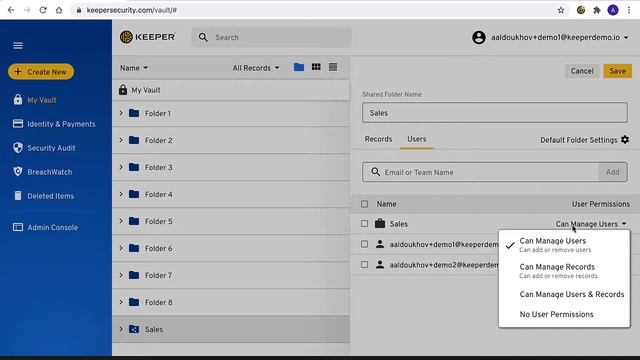
Task: Click the Sales shared folder icon
Action: [x=134, y=329]
